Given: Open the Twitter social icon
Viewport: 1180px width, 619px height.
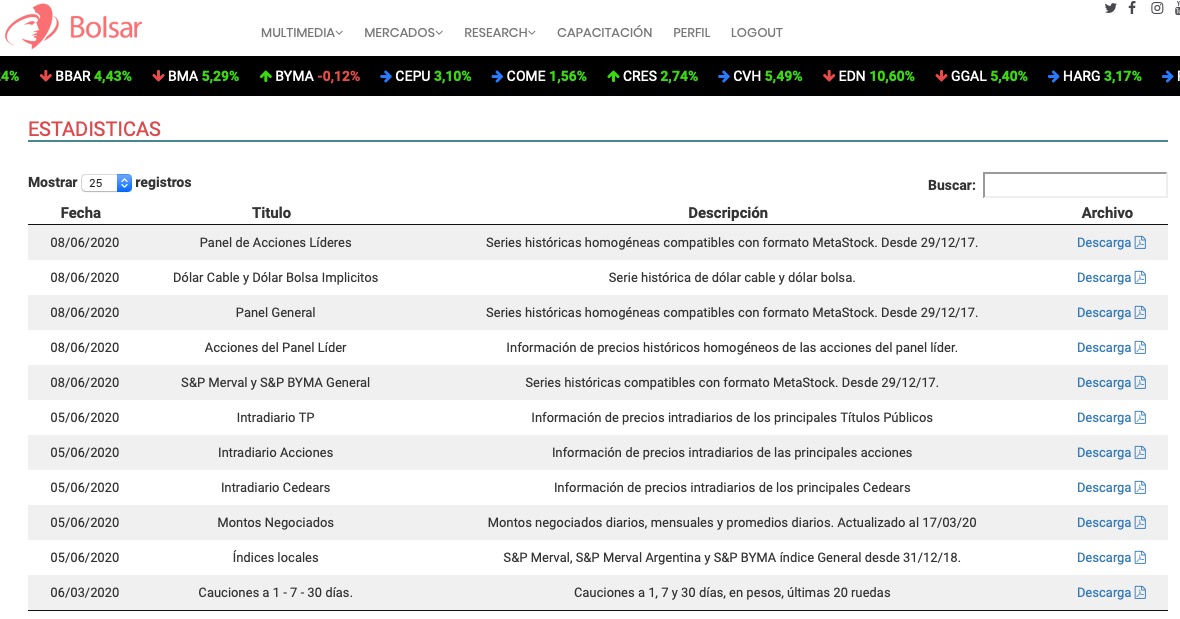Looking at the screenshot, I should (x=1110, y=8).
